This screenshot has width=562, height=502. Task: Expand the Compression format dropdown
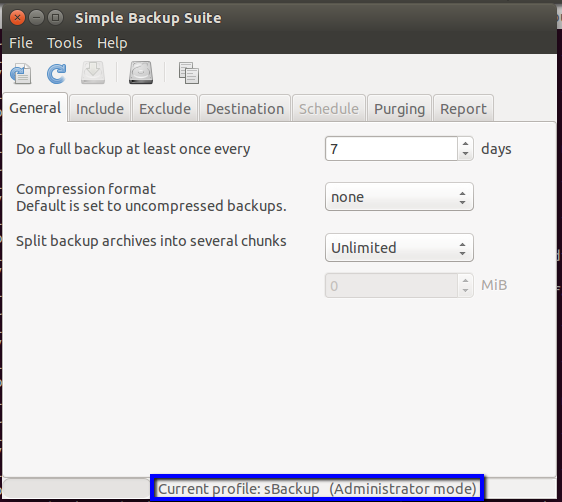coord(399,197)
